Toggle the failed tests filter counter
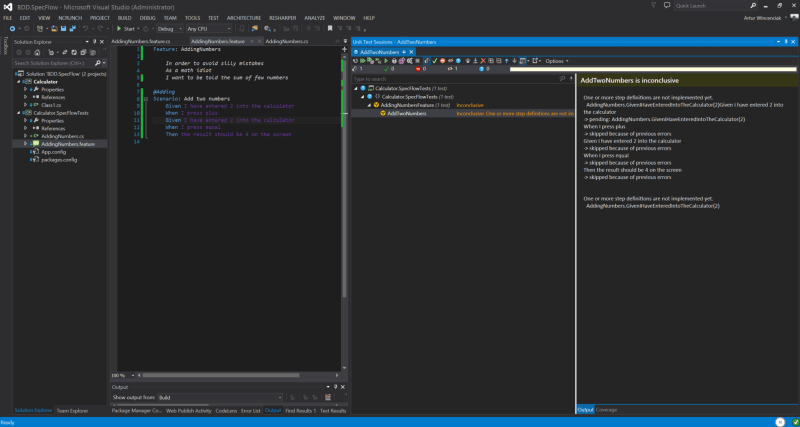Image resolution: width=800 pixels, height=427 pixels. coord(421,69)
